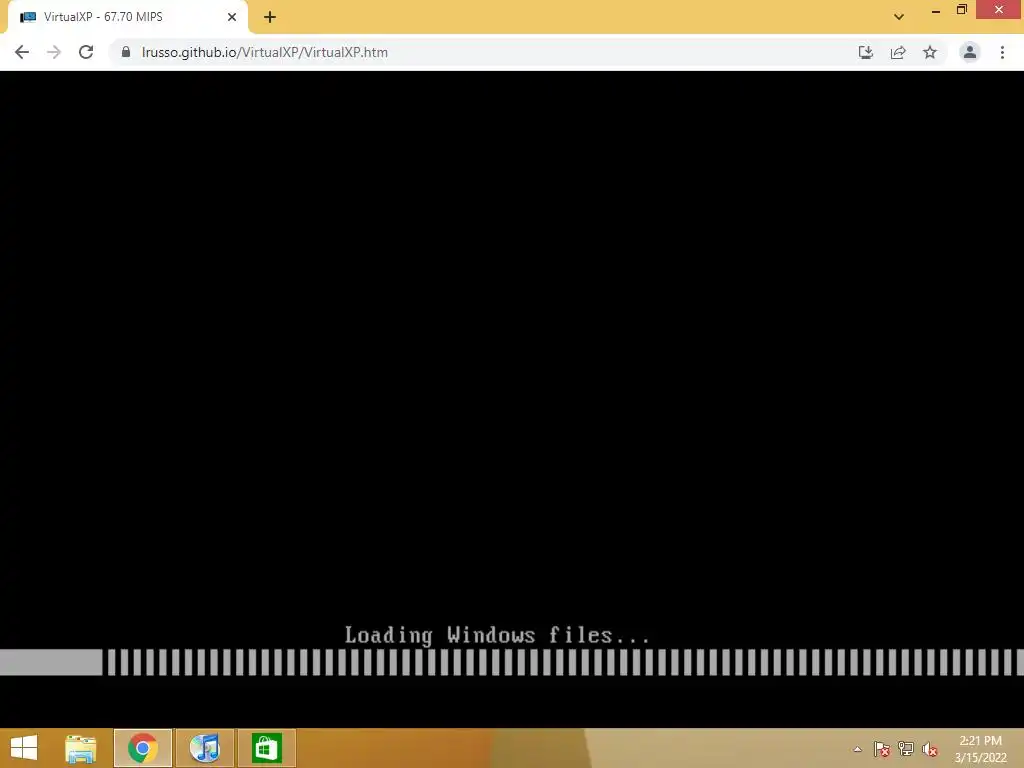Viewport: 1024px width, 768px height.
Task: Select the VirtualXP tab
Action: [127, 17]
